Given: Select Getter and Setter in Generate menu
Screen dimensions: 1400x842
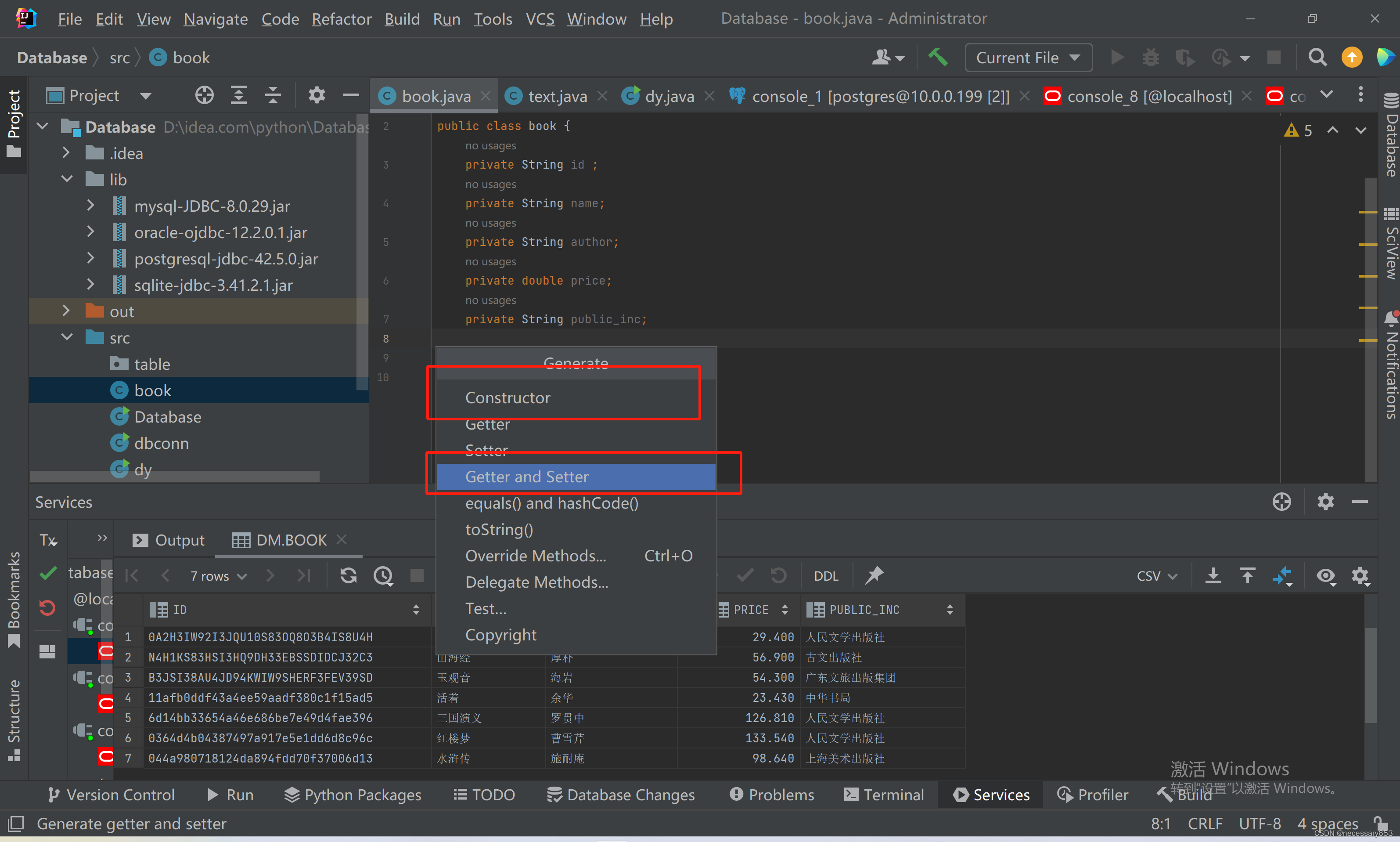Looking at the screenshot, I should tap(526, 477).
